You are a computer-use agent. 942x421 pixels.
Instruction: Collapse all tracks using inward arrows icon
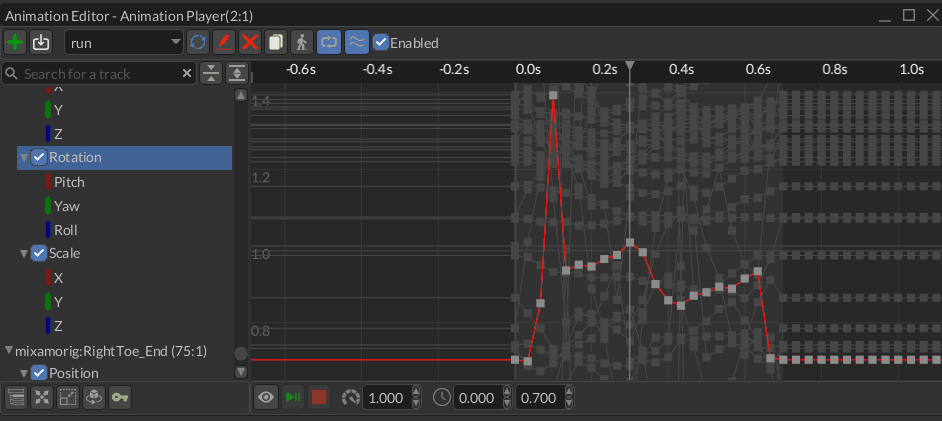tap(211, 74)
